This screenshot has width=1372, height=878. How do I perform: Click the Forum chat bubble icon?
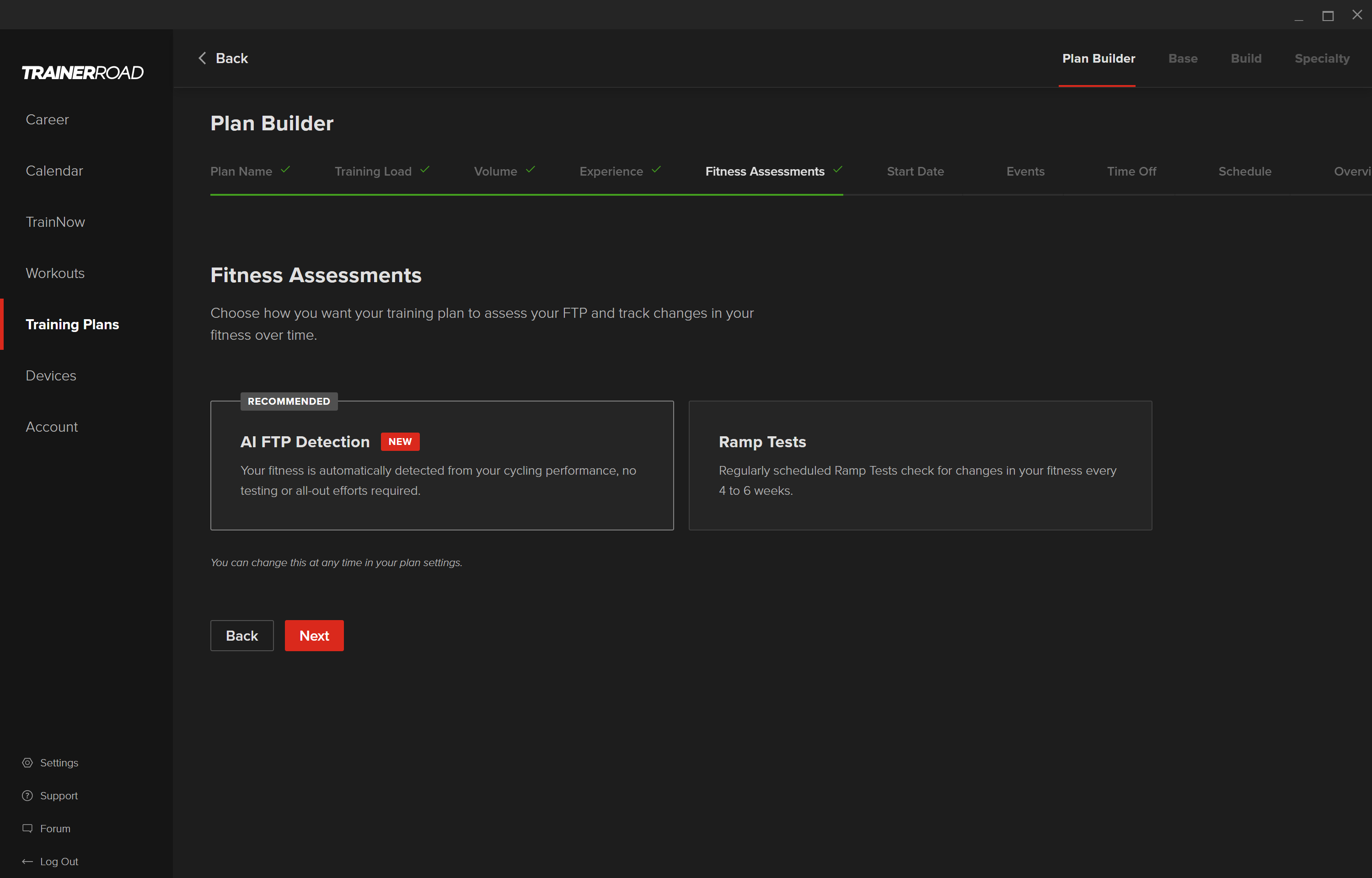tap(27, 828)
